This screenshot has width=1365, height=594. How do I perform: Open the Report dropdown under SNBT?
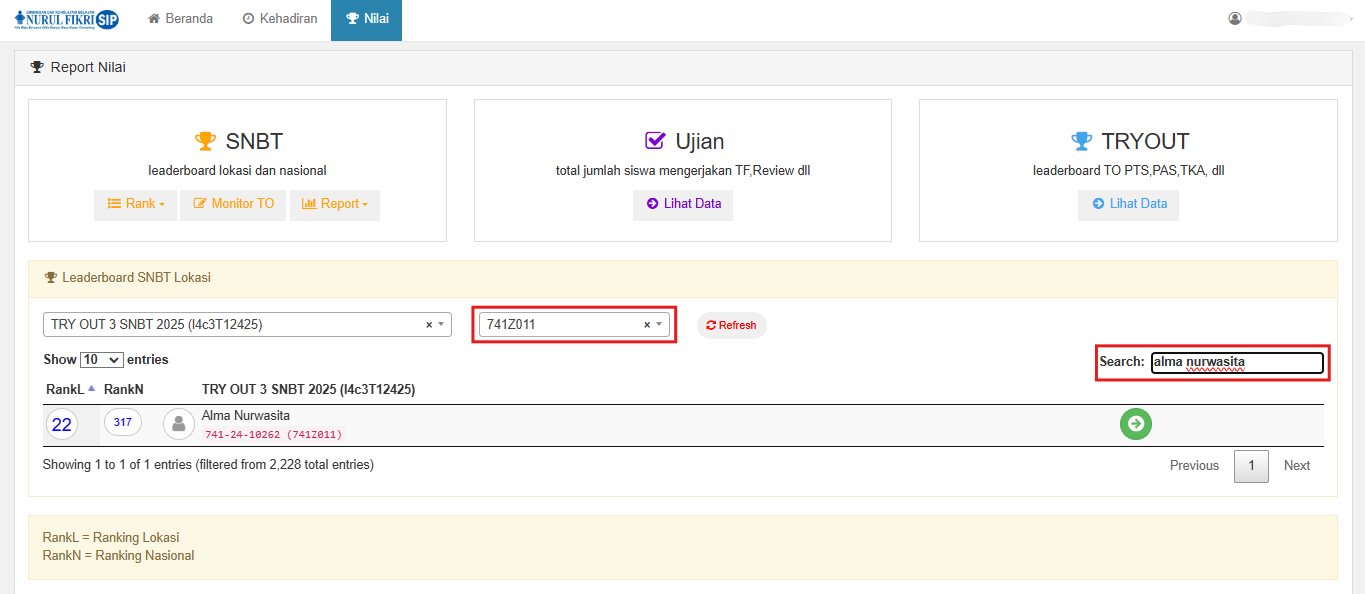(334, 204)
